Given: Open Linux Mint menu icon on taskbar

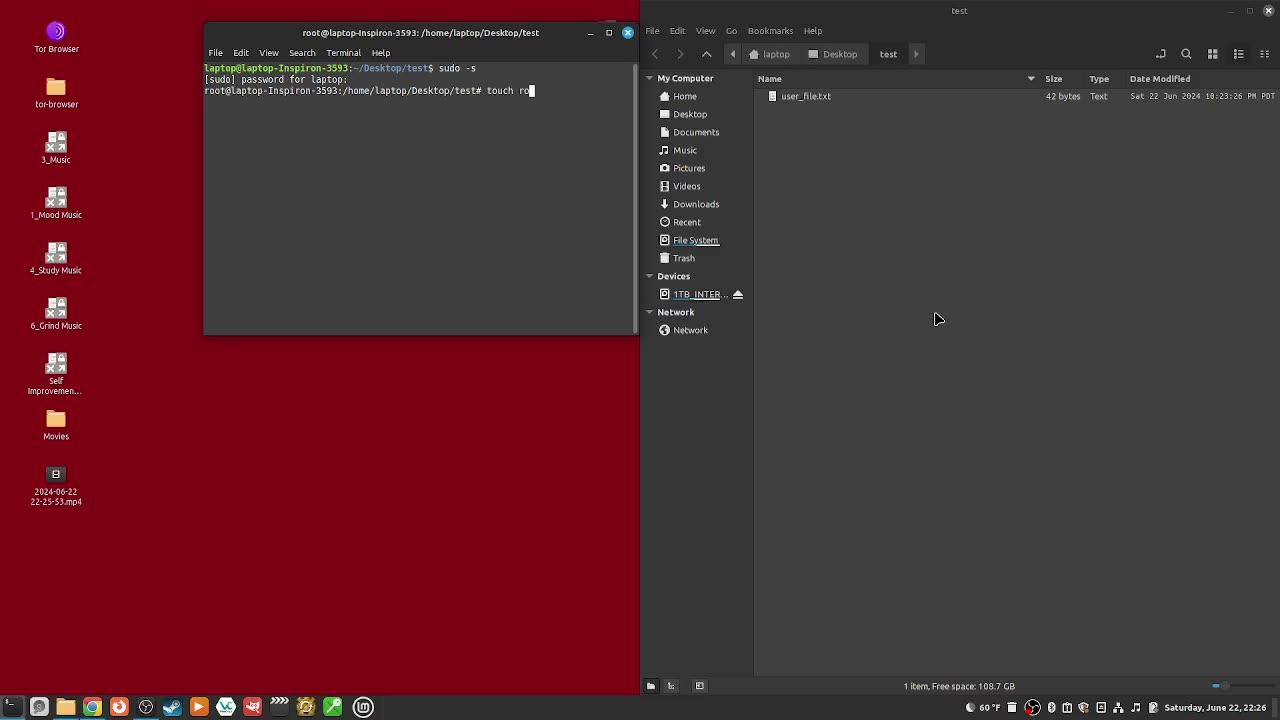Looking at the screenshot, I should [x=363, y=707].
